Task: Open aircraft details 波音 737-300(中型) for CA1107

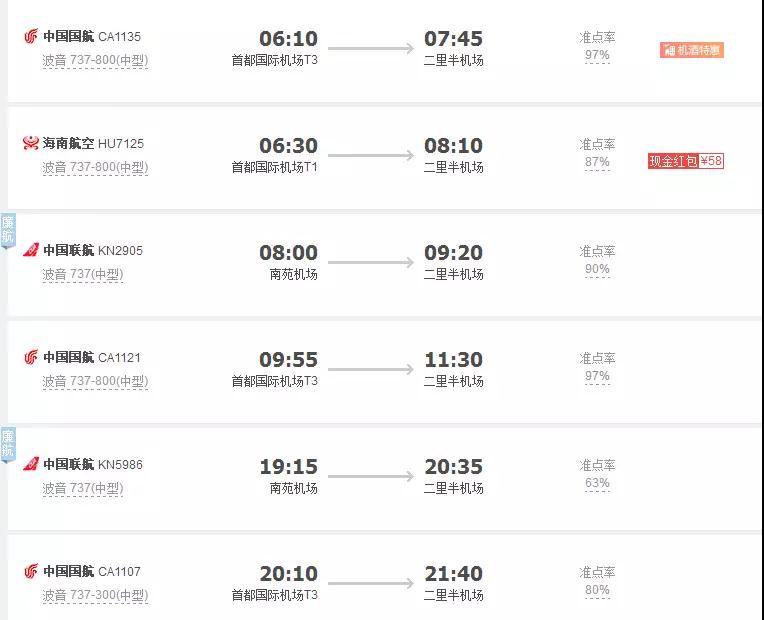Action: [x=95, y=596]
